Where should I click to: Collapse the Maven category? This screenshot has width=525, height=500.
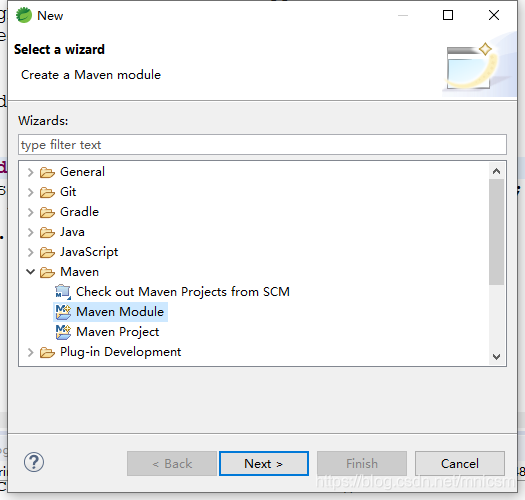[30, 272]
